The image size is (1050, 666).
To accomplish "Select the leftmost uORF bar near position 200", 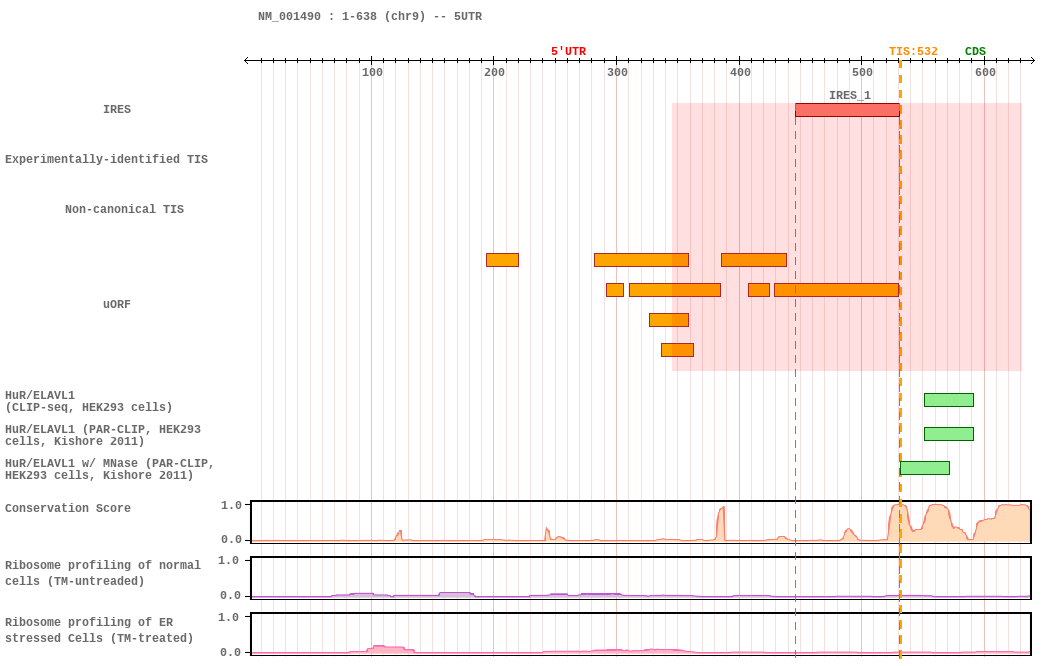I will click(x=502, y=260).
